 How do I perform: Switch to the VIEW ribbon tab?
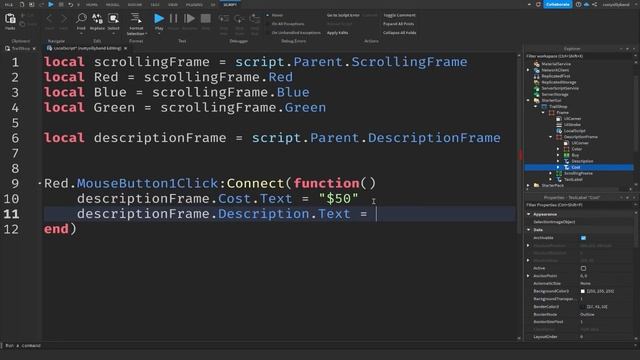click(x=173, y=4)
